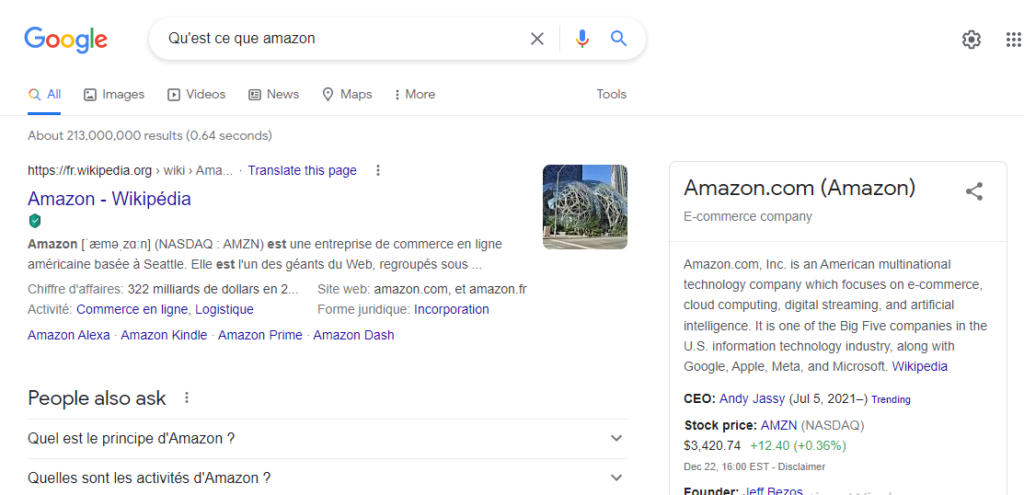1024x495 pixels.
Task: Open the Wikipedia link in knowledge panel description
Action: [920, 366]
